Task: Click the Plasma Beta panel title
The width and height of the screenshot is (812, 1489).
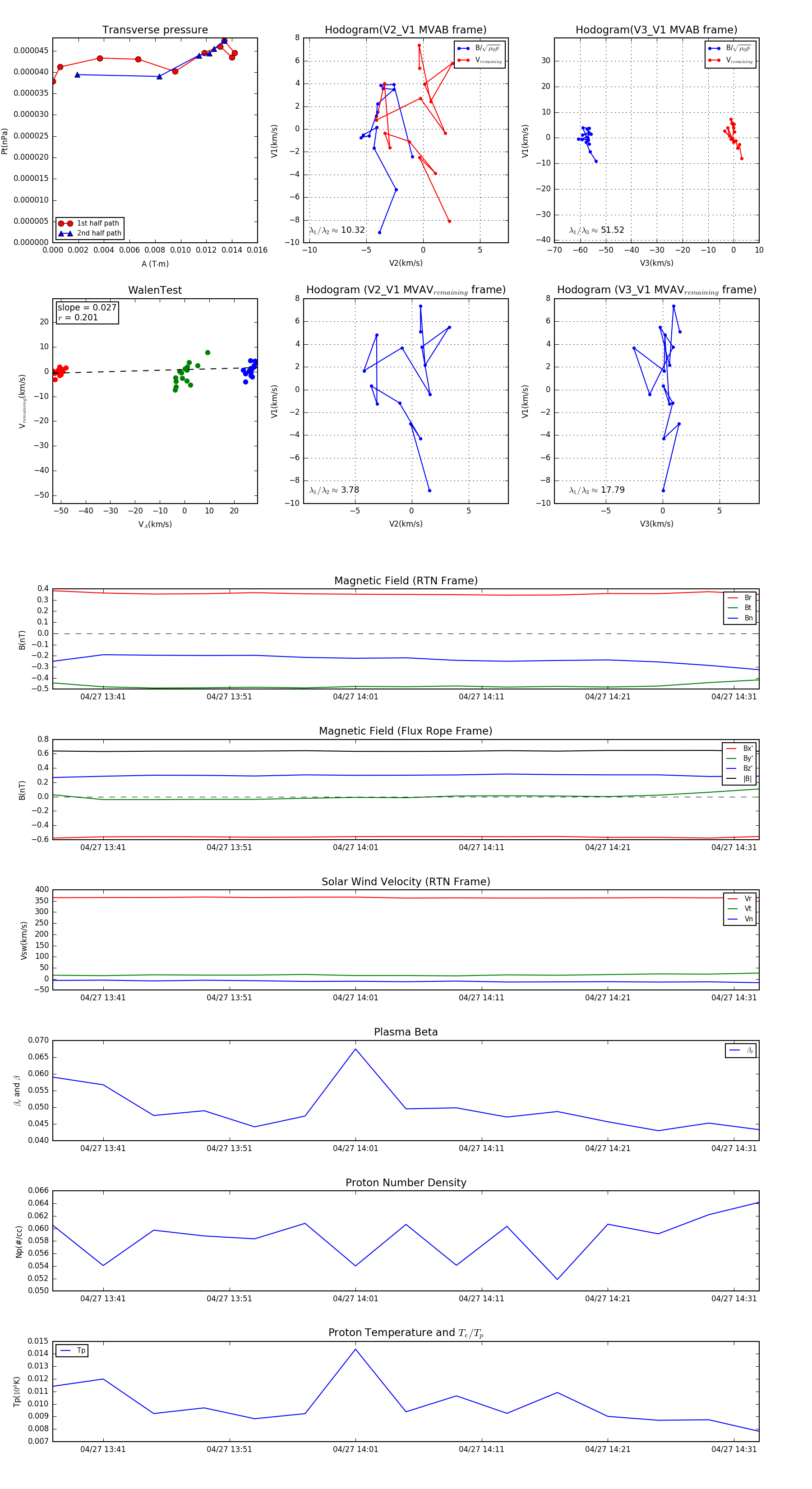Action: [x=406, y=1032]
